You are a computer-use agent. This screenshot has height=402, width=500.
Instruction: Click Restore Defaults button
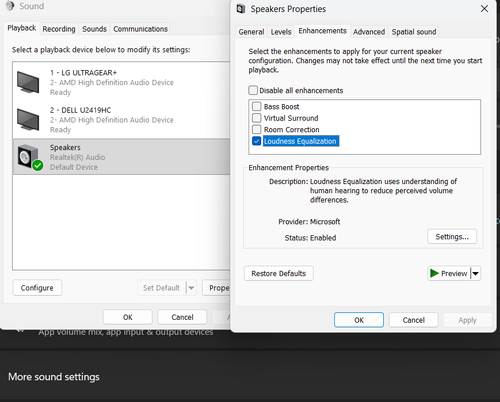pyautogui.click(x=279, y=273)
